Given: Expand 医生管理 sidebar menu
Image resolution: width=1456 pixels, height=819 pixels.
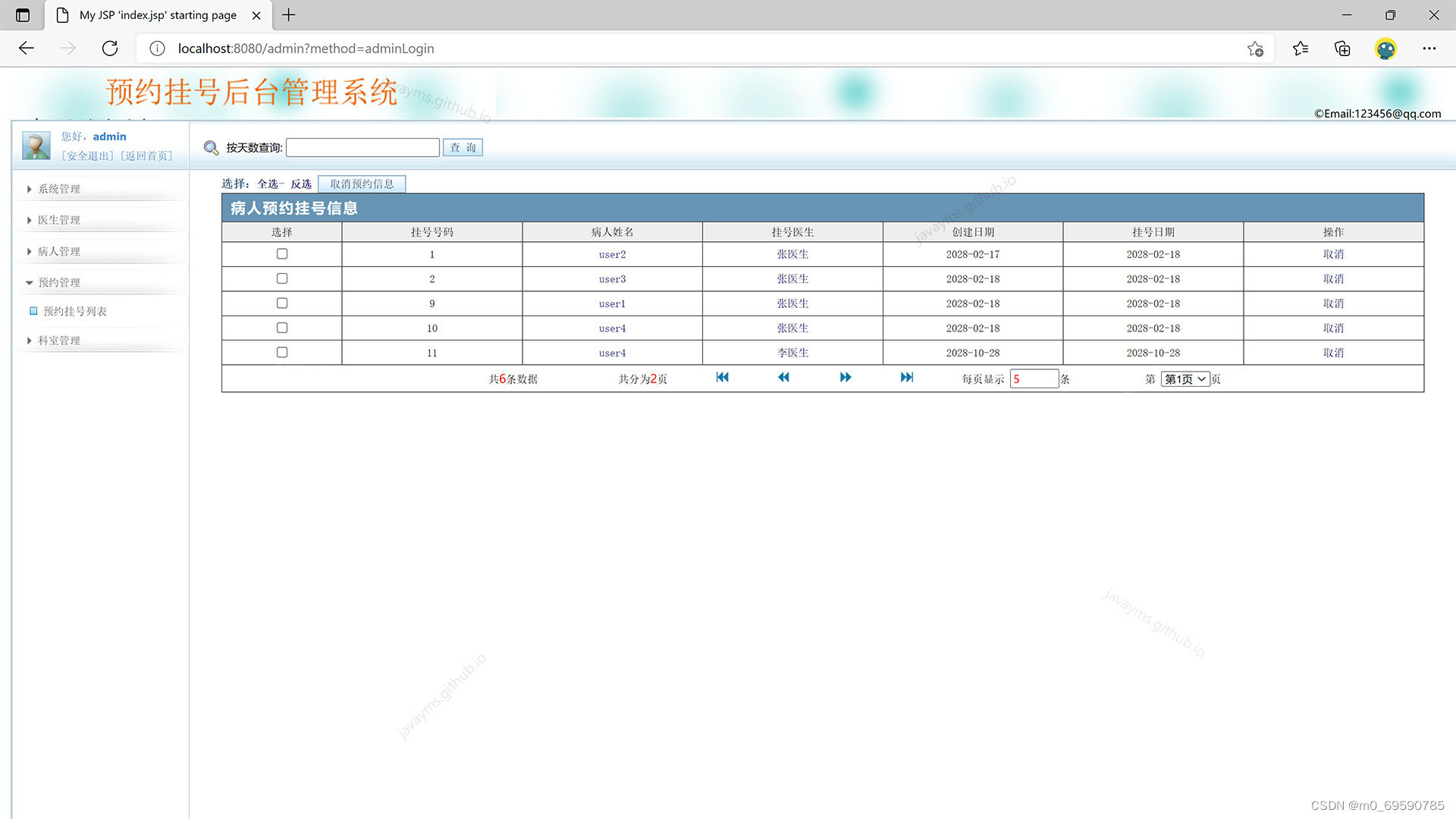Looking at the screenshot, I should click(59, 220).
